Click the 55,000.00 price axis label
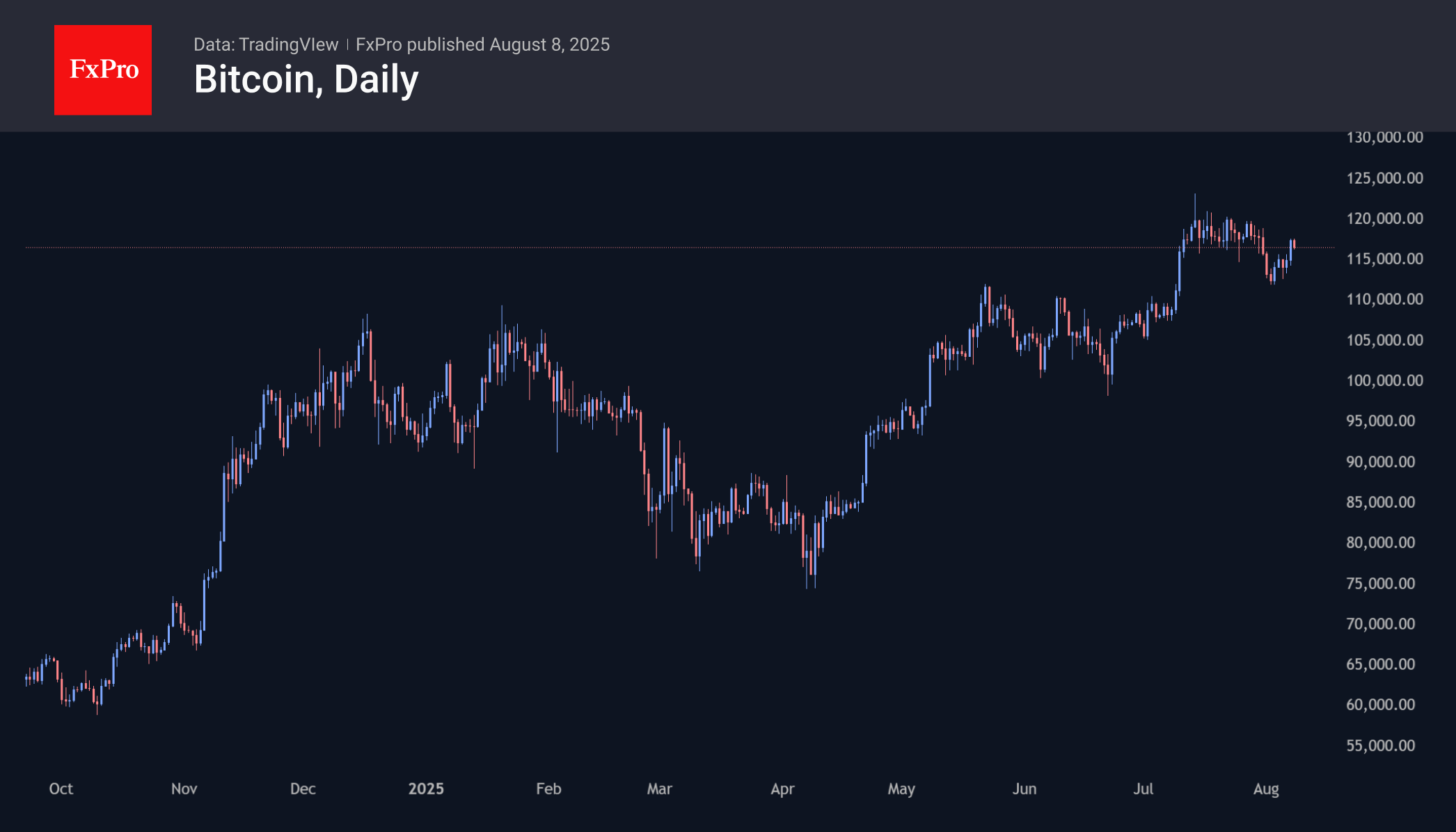This screenshot has width=1456, height=832. coord(1380,746)
